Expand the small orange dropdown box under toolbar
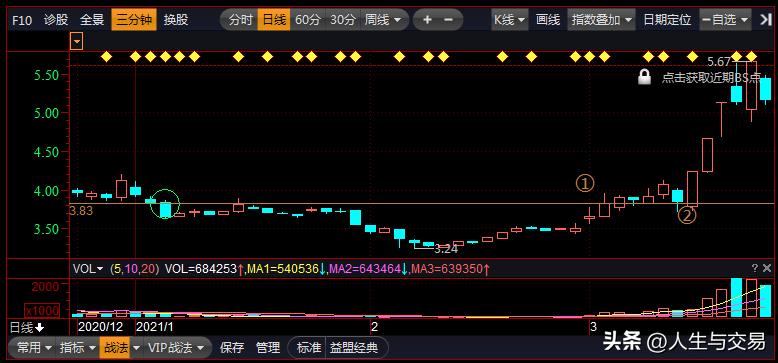The image size is (778, 363). click(76, 42)
